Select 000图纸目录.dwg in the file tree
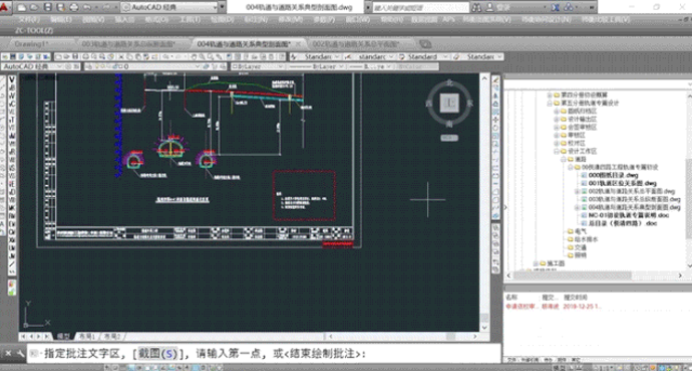This screenshot has width=692, height=372. [613, 175]
